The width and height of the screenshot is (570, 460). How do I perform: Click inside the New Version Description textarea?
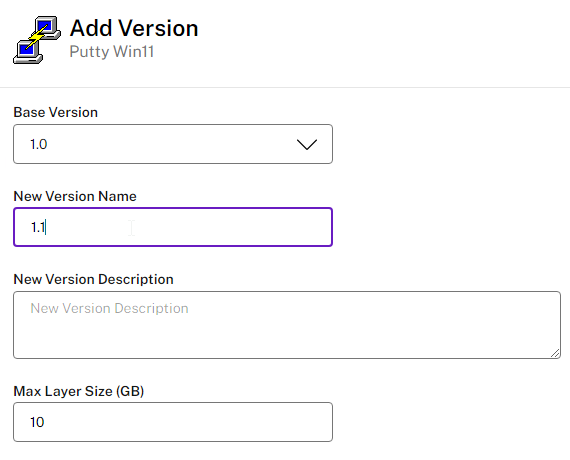click(x=287, y=325)
